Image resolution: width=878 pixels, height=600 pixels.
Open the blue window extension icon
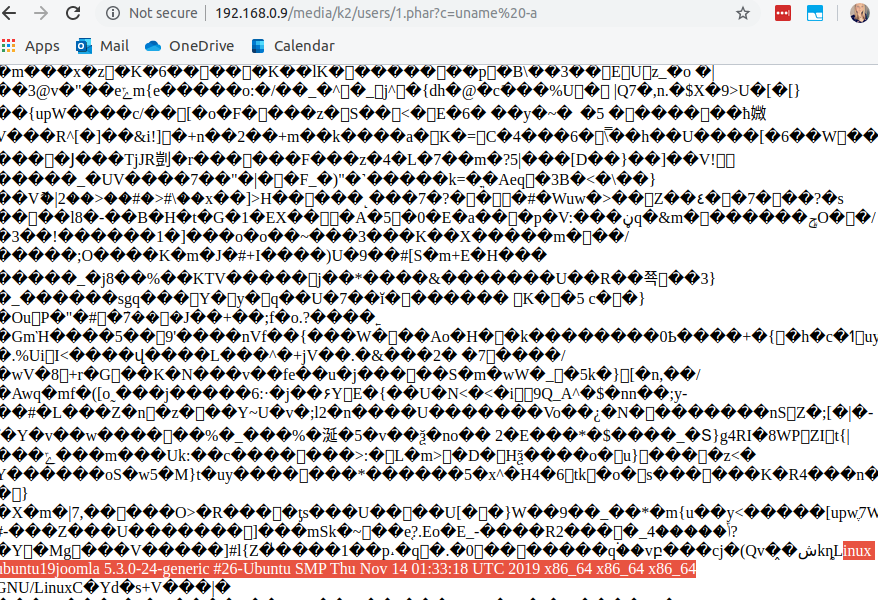click(x=815, y=13)
